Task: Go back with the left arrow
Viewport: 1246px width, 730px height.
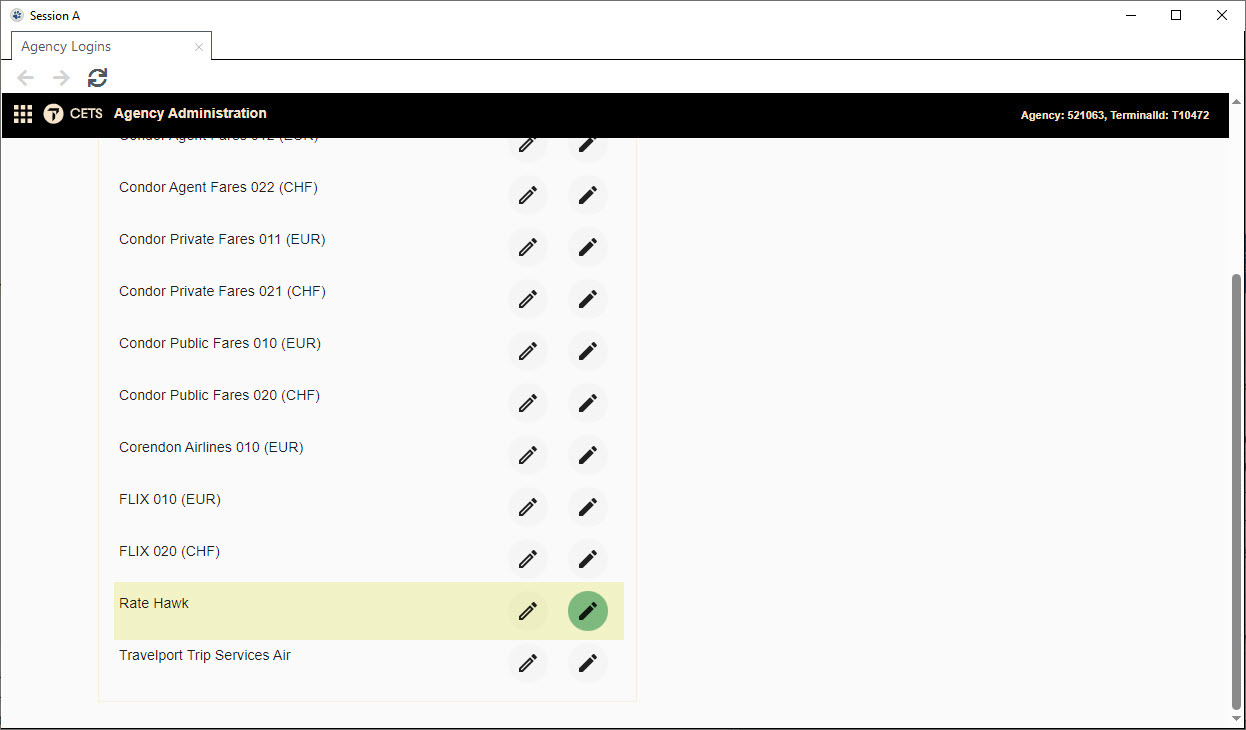Action: 26,78
